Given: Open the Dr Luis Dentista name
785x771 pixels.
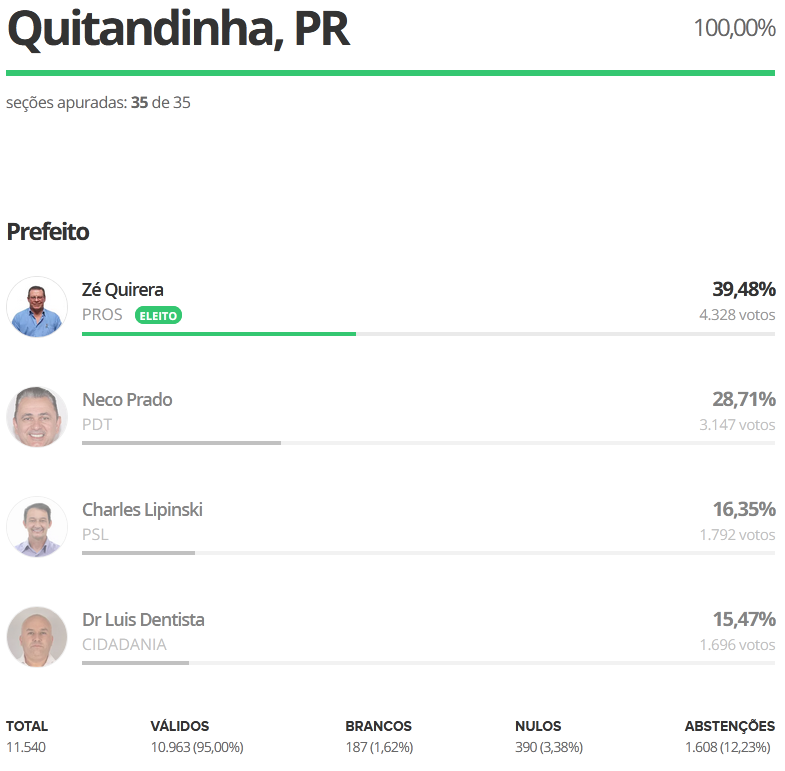Looking at the screenshot, I should (143, 620).
